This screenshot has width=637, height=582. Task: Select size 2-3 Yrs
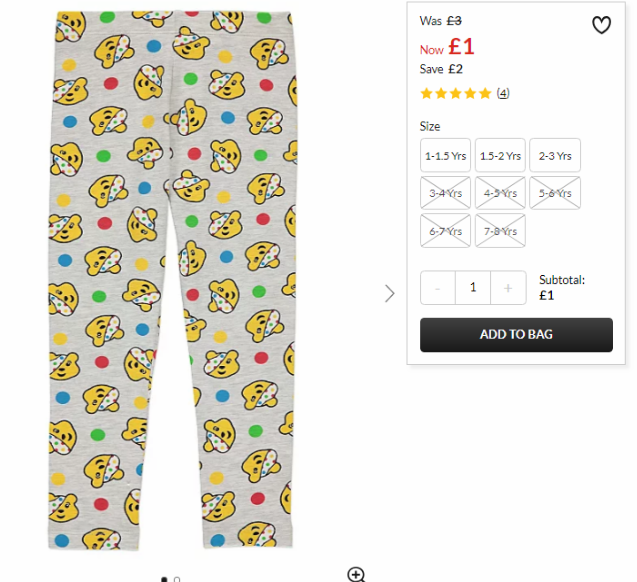click(x=555, y=156)
